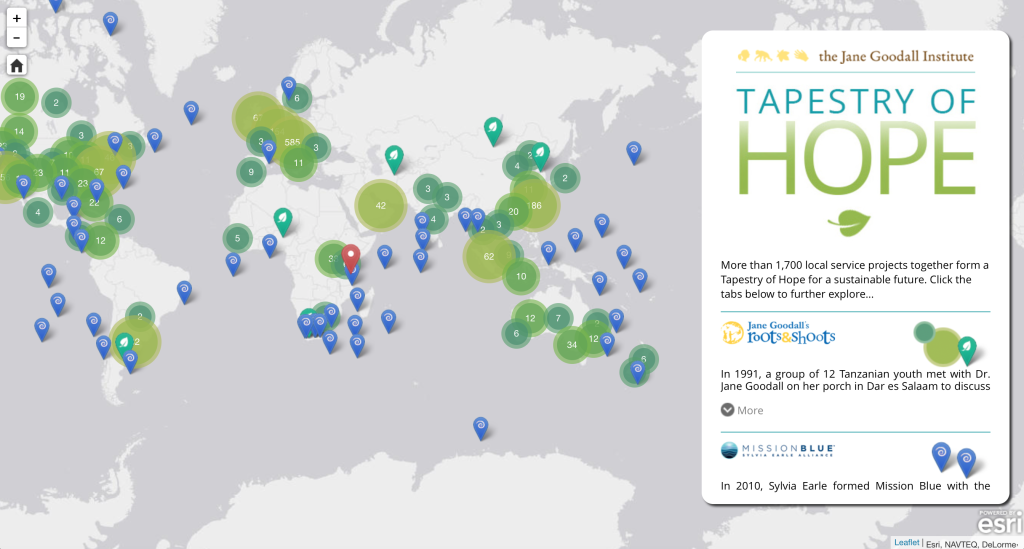Click the blue pin over Scandinavia

point(289,87)
